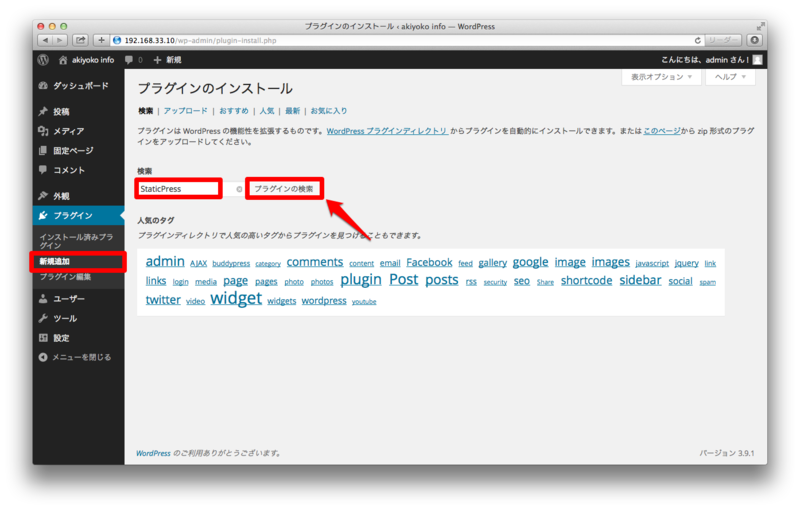Switch to 人気 popular tab

pos(267,111)
